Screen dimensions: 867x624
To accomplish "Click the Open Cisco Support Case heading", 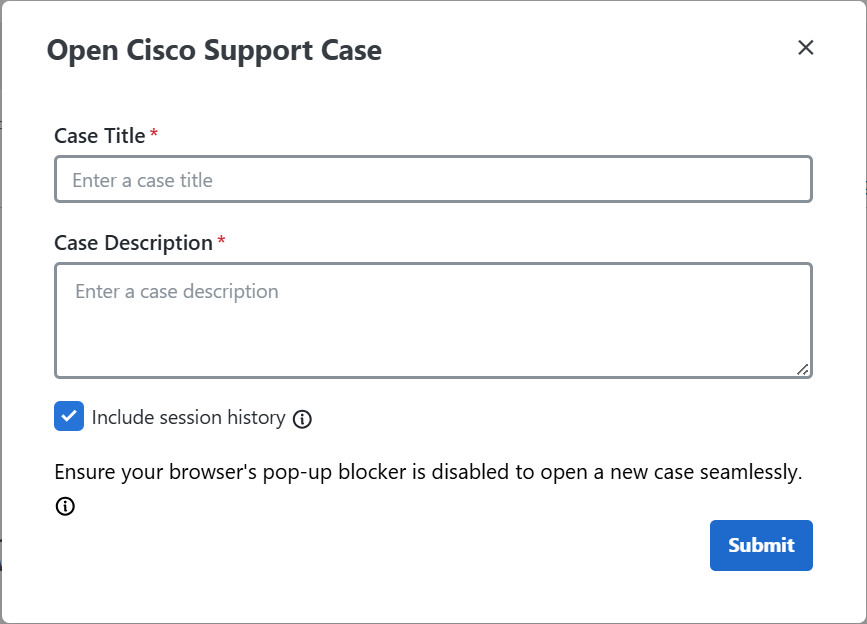I will [214, 51].
